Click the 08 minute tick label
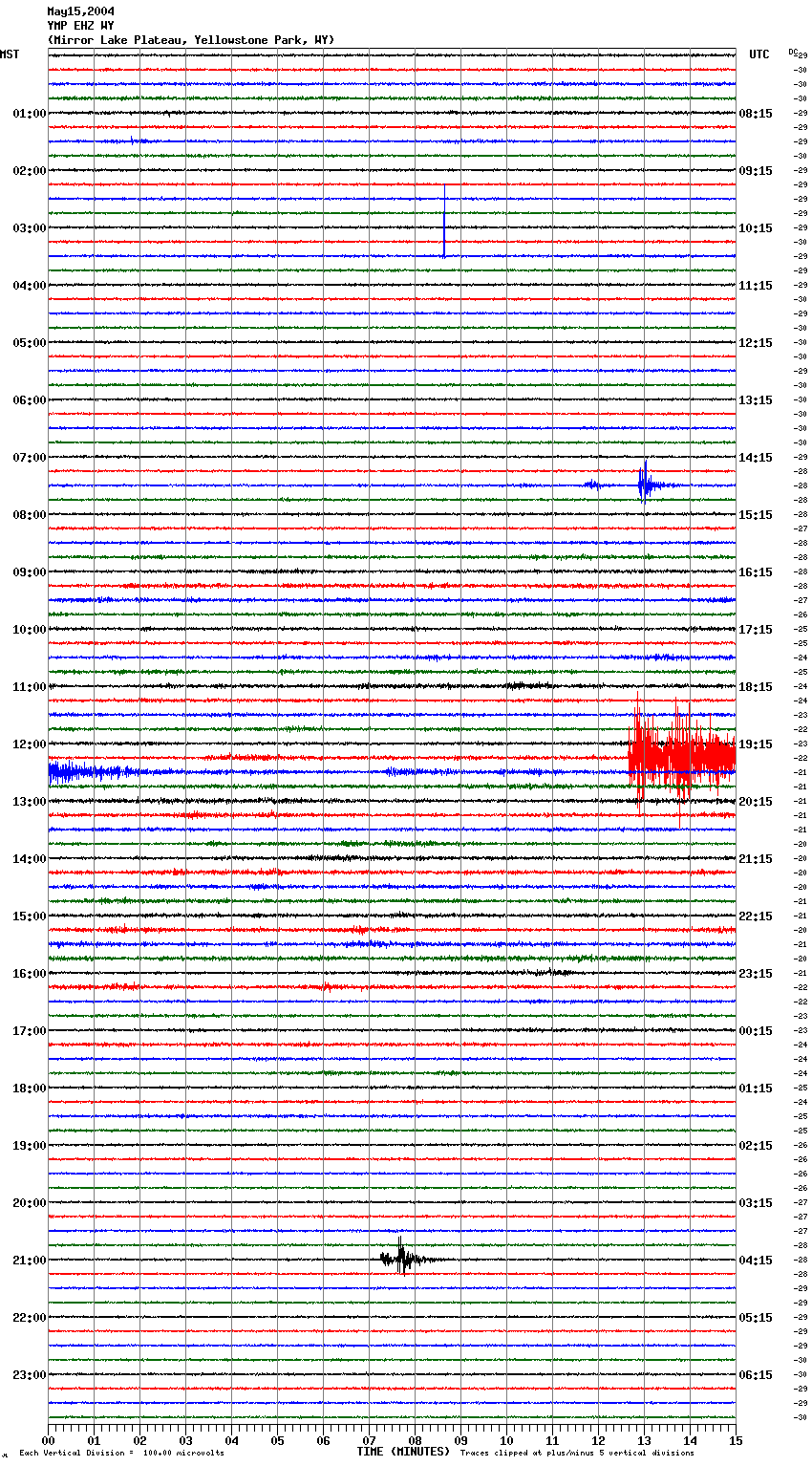Image resolution: width=812 pixels, height=1466 pixels. pyautogui.click(x=415, y=1440)
